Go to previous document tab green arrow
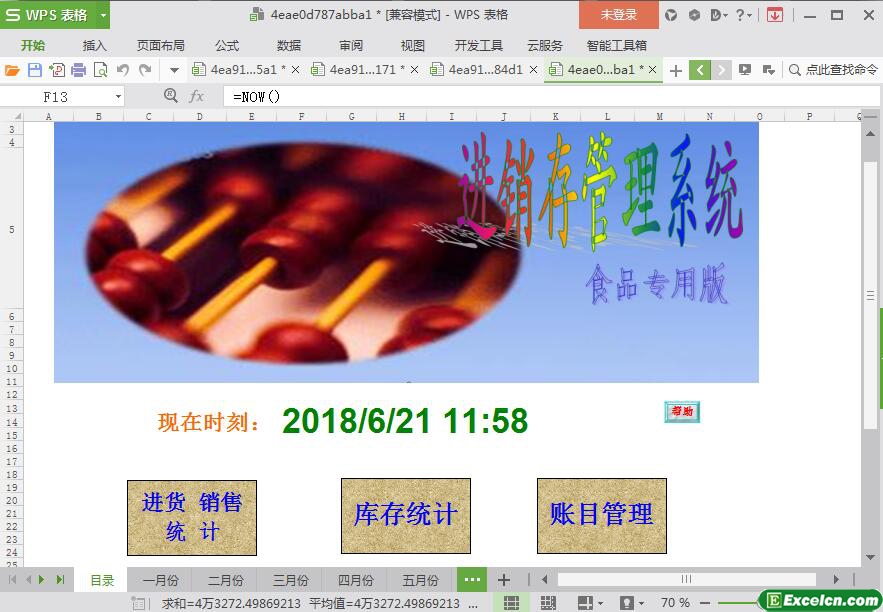This screenshot has height=612, width=883. pos(700,70)
